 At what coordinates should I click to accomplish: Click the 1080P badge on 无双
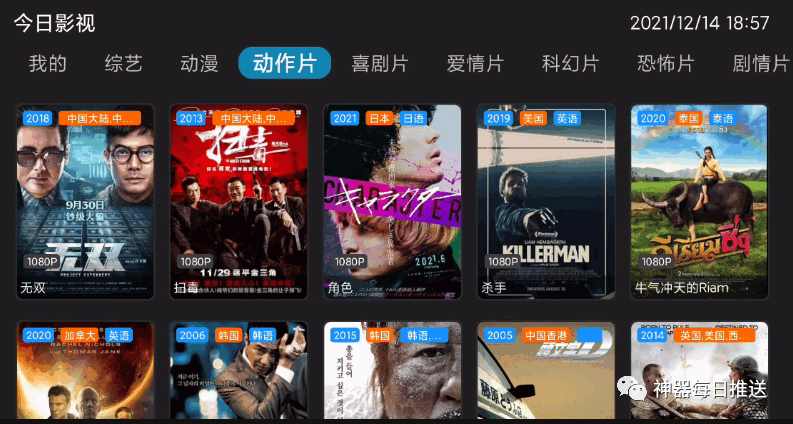[40, 262]
